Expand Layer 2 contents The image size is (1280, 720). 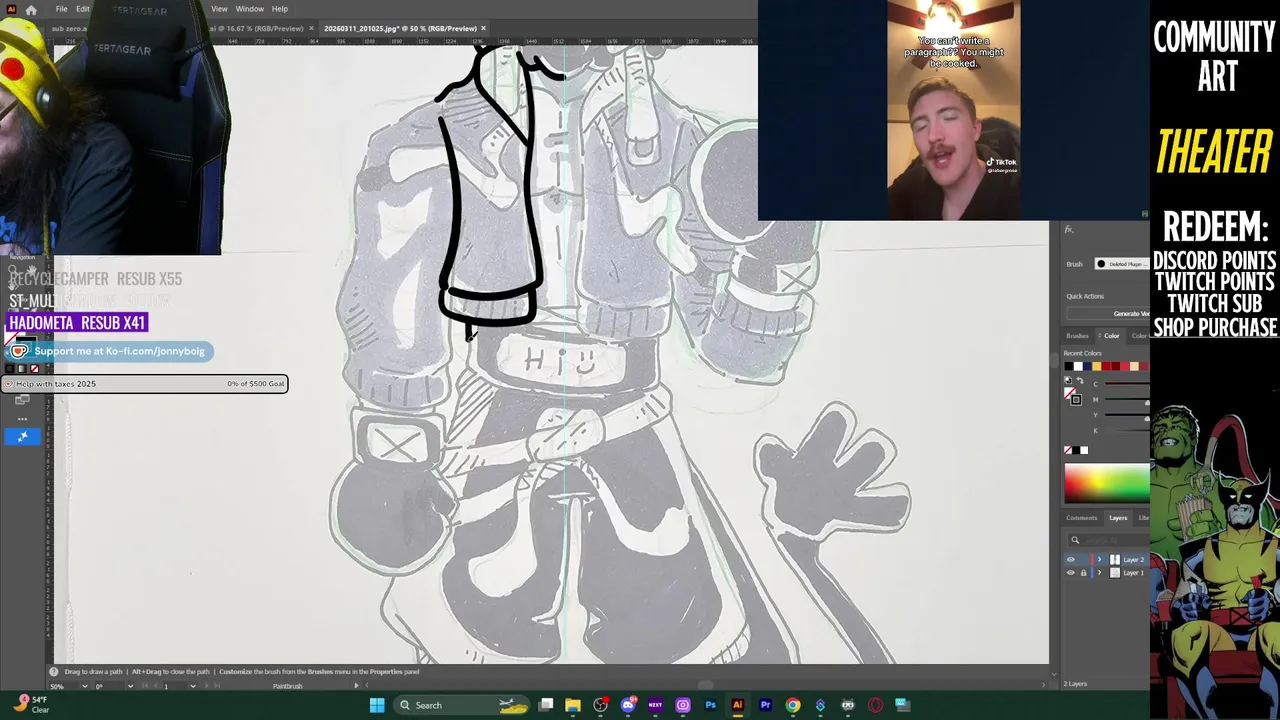[x=1099, y=560]
